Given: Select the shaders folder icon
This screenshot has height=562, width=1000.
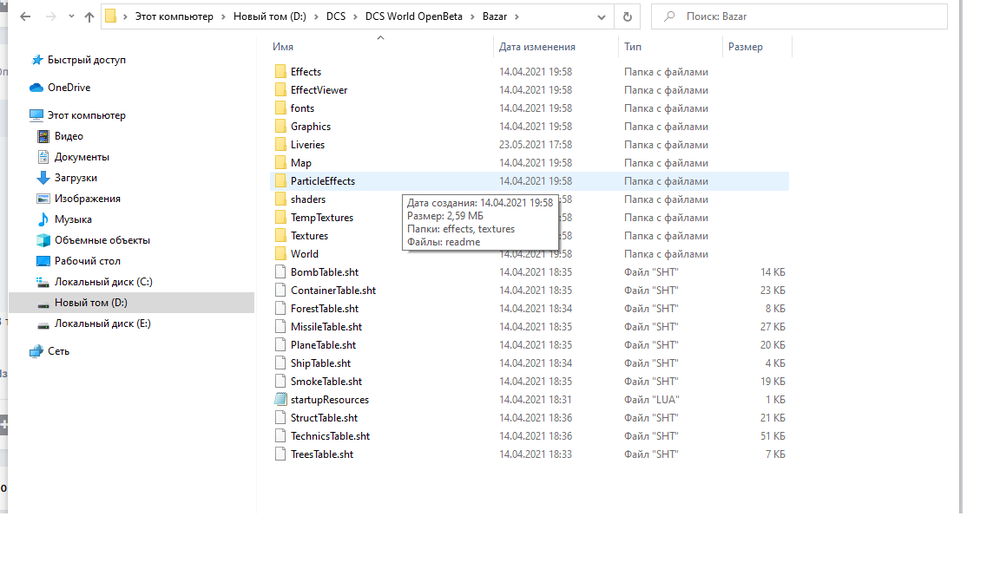Looking at the screenshot, I should point(281,199).
